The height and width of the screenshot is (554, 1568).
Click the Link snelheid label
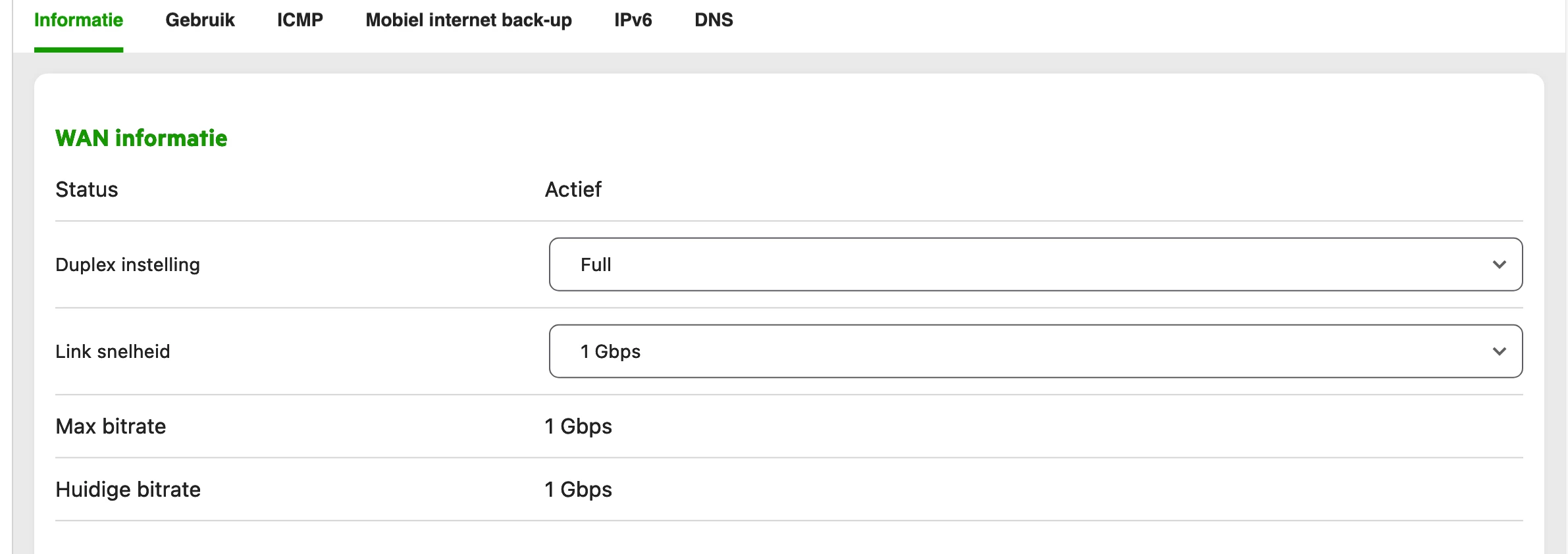[x=113, y=351]
